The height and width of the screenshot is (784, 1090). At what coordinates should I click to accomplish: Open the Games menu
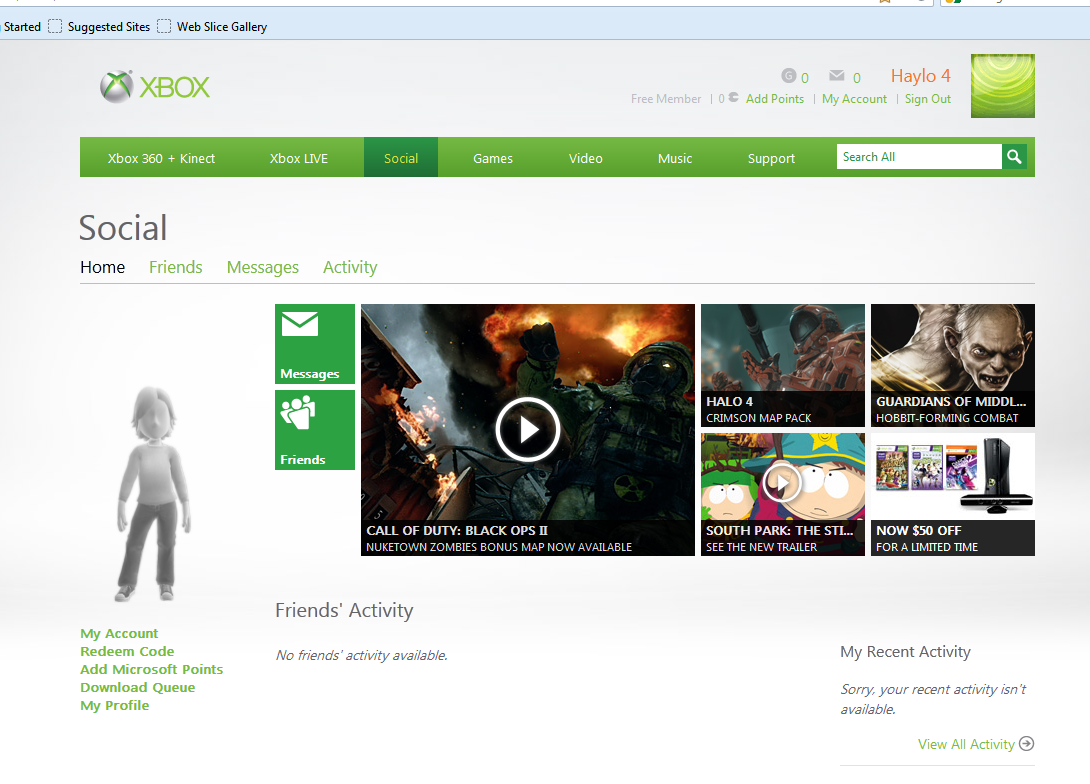click(x=493, y=158)
